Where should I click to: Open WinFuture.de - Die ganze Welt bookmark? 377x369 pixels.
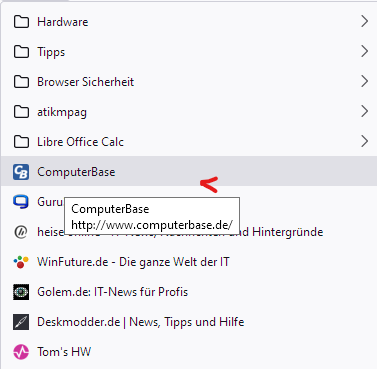point(188,262)
